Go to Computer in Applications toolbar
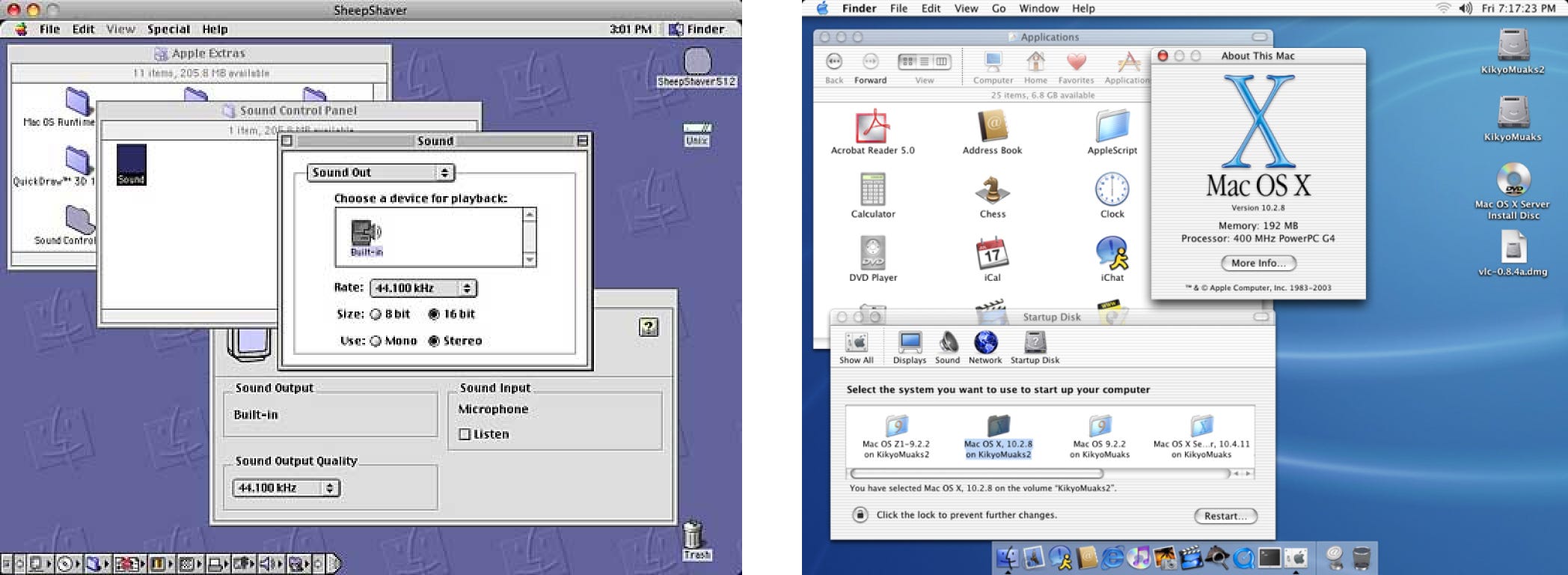Screen dimensions: 1568x575 [x=993, y=68]
